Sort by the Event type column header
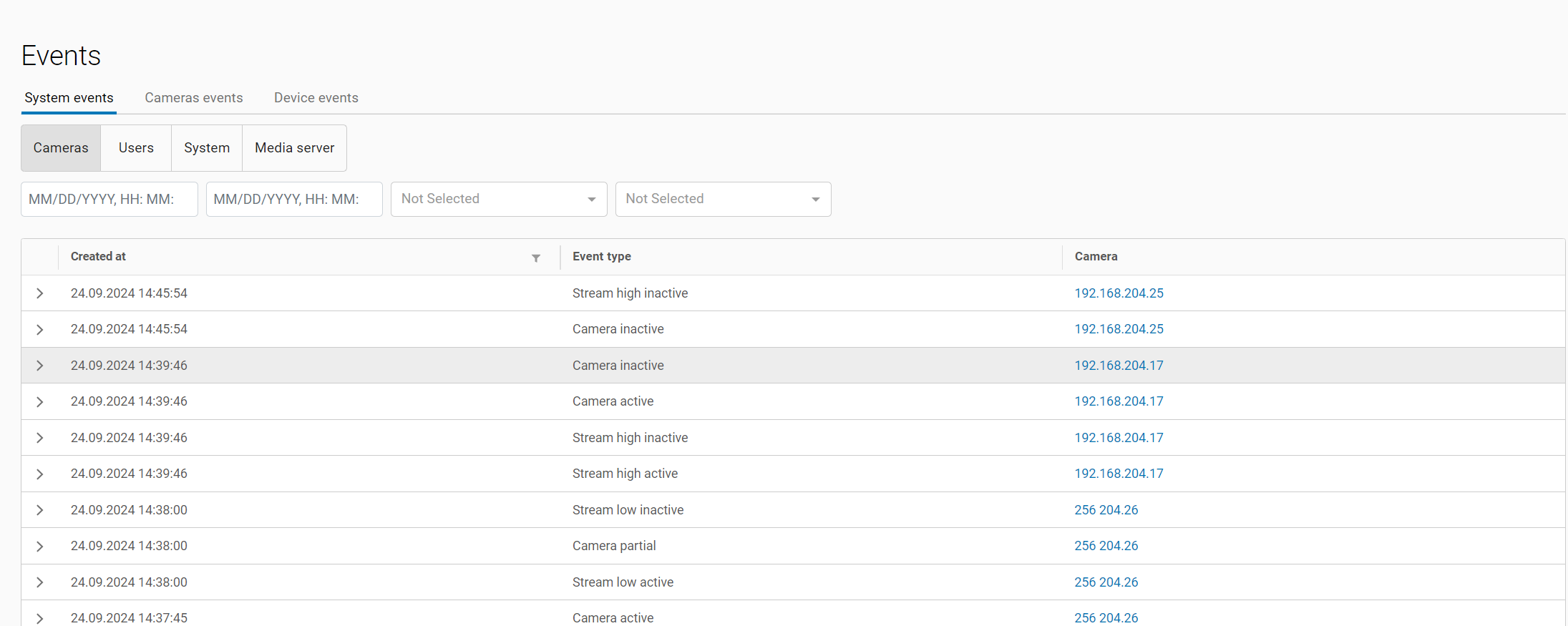This screenshot has width=1568, height=626. pyautogui.click(x=601, y=256)
